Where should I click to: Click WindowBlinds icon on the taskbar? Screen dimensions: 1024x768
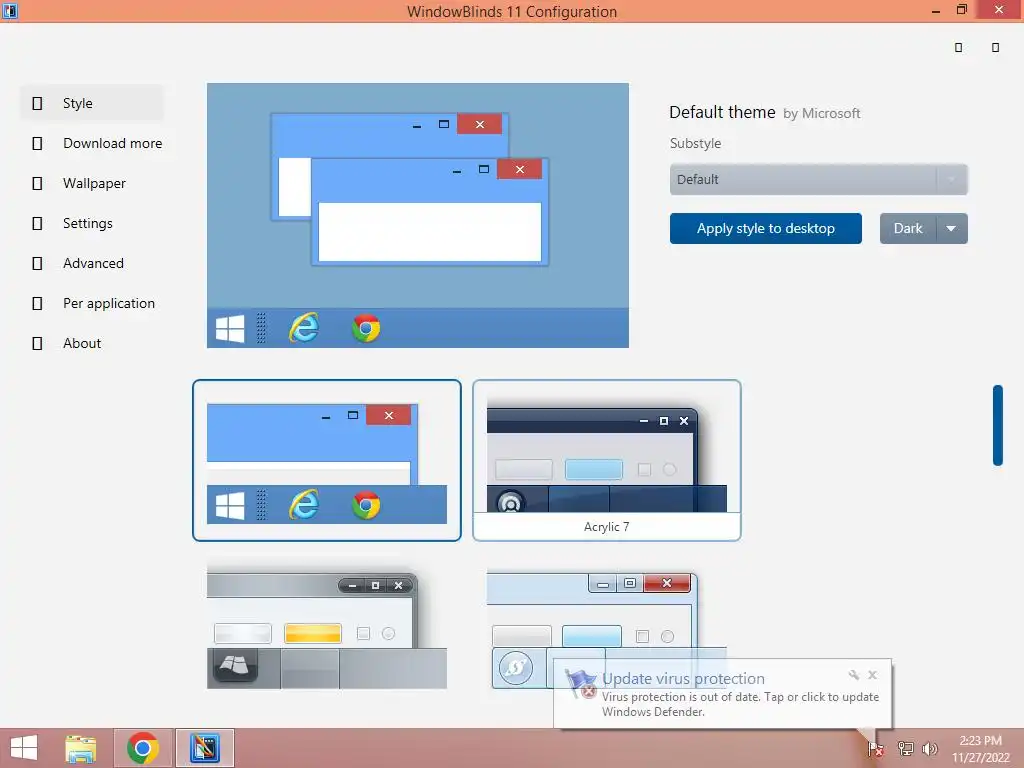205,748
